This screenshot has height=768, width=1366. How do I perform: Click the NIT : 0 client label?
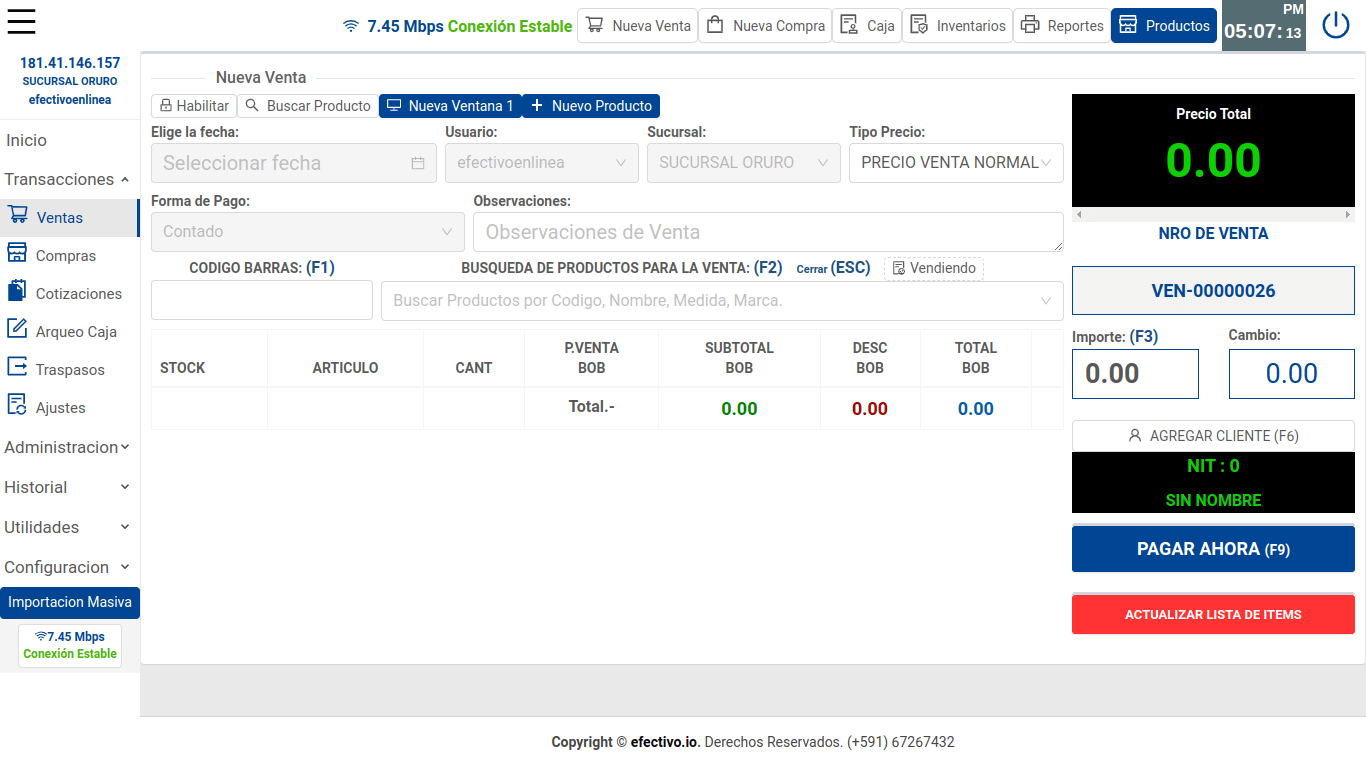click(x=1213, y=466)
